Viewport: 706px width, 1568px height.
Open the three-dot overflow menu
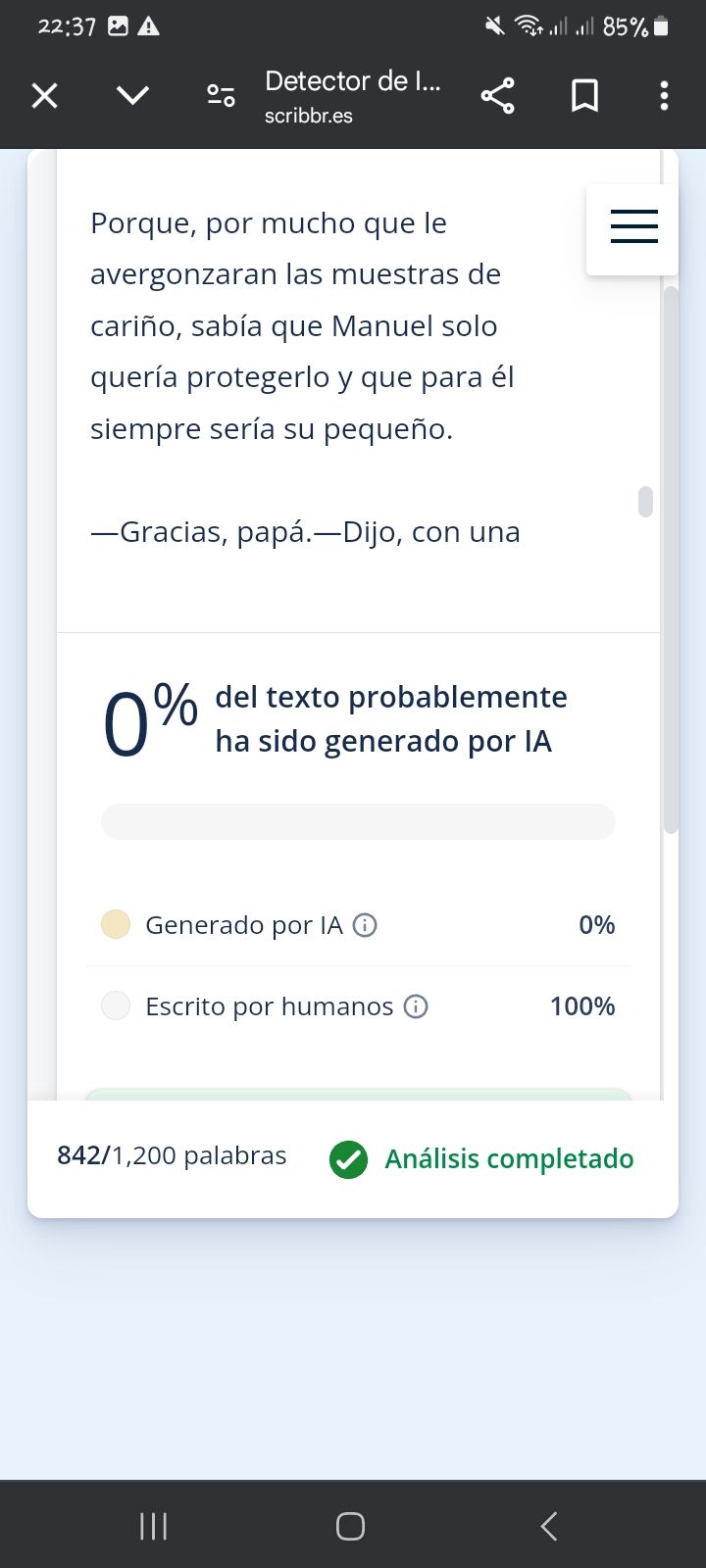(x=664, y=95)
